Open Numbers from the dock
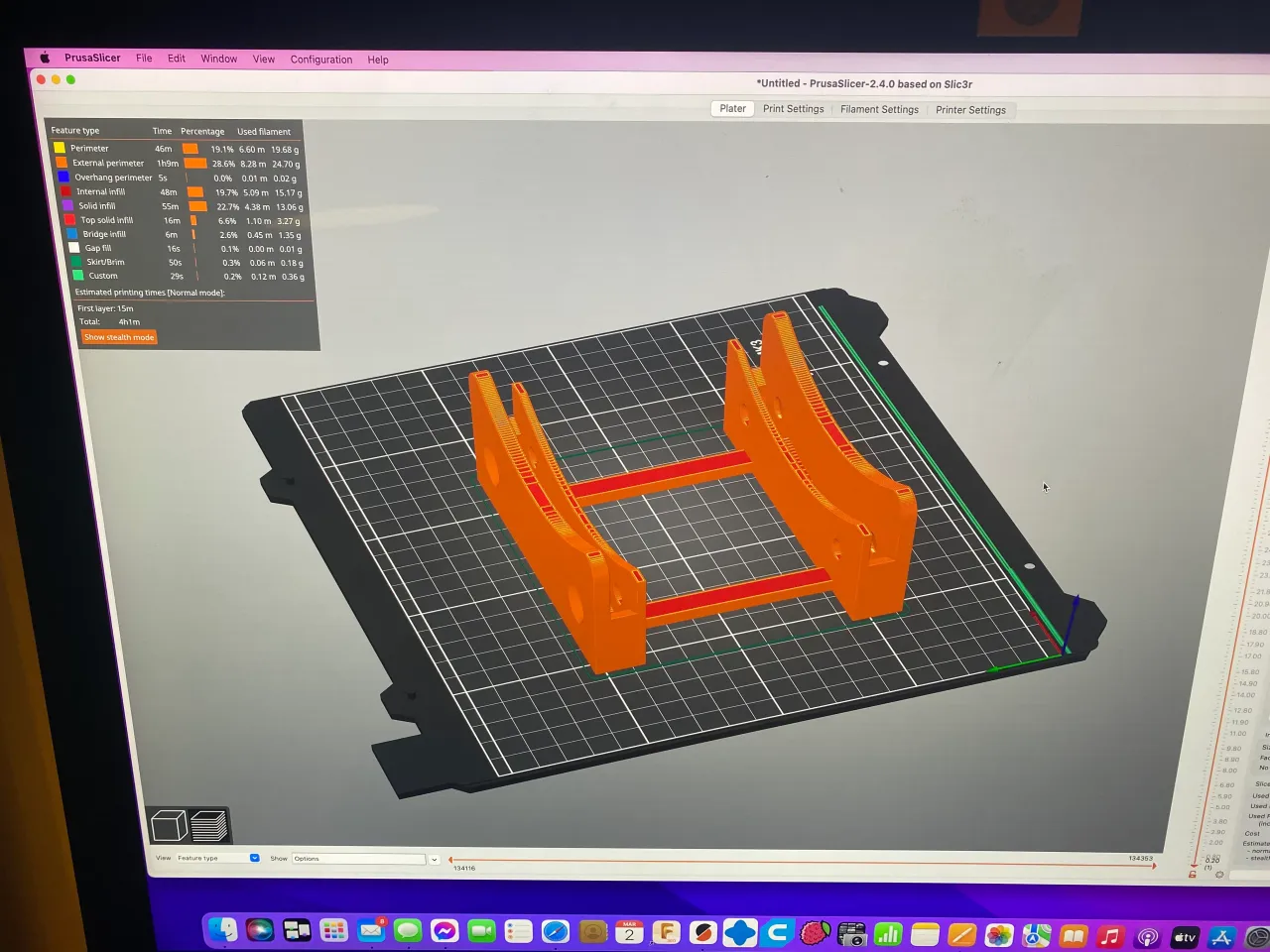The height and width of the screenshot is (952, 1270). click(x=889, y=934)
